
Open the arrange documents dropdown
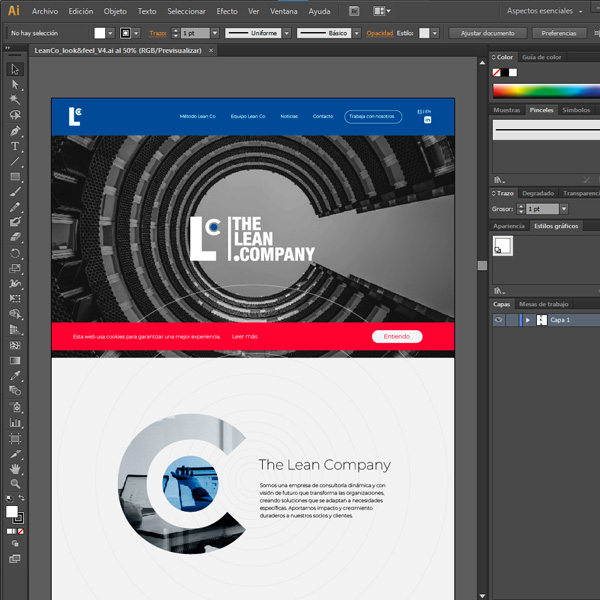[381, 11]
